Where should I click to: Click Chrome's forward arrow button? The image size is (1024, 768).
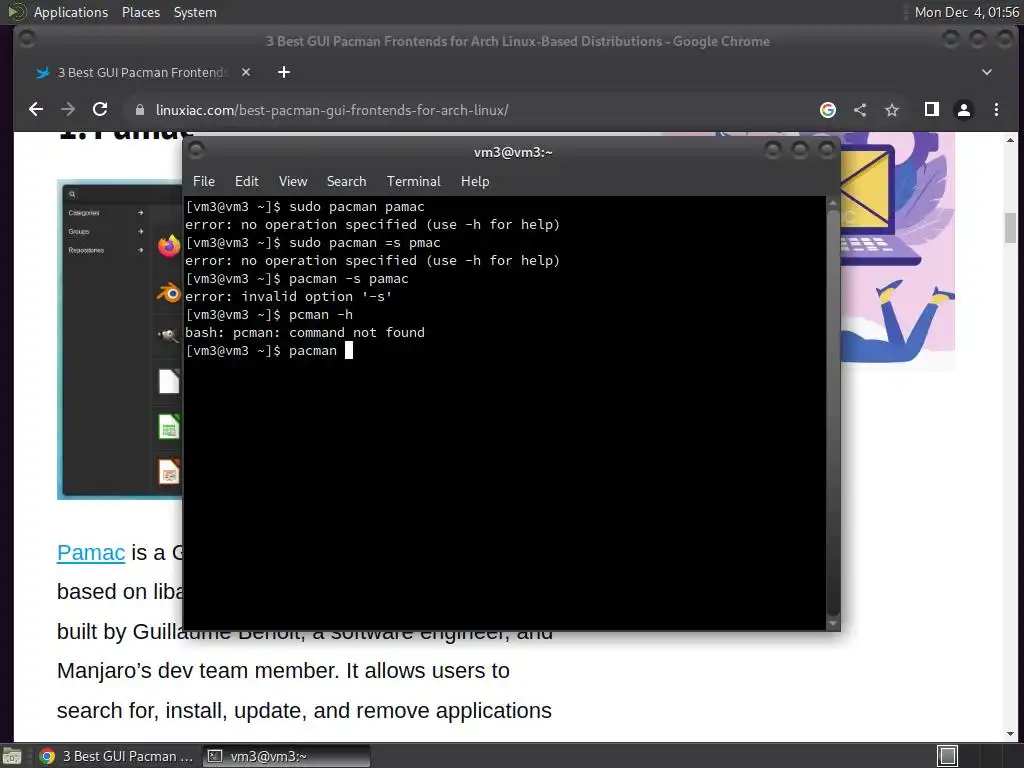pos(68,110)
